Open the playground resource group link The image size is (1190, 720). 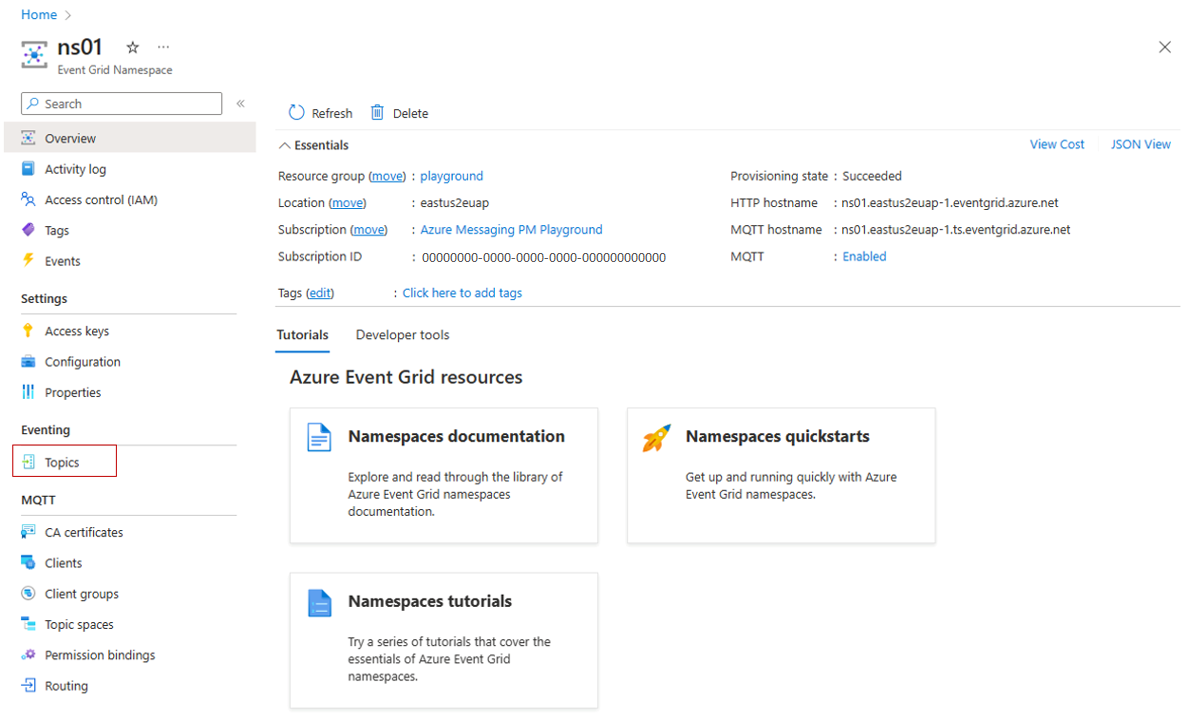(x=451, y=175)
